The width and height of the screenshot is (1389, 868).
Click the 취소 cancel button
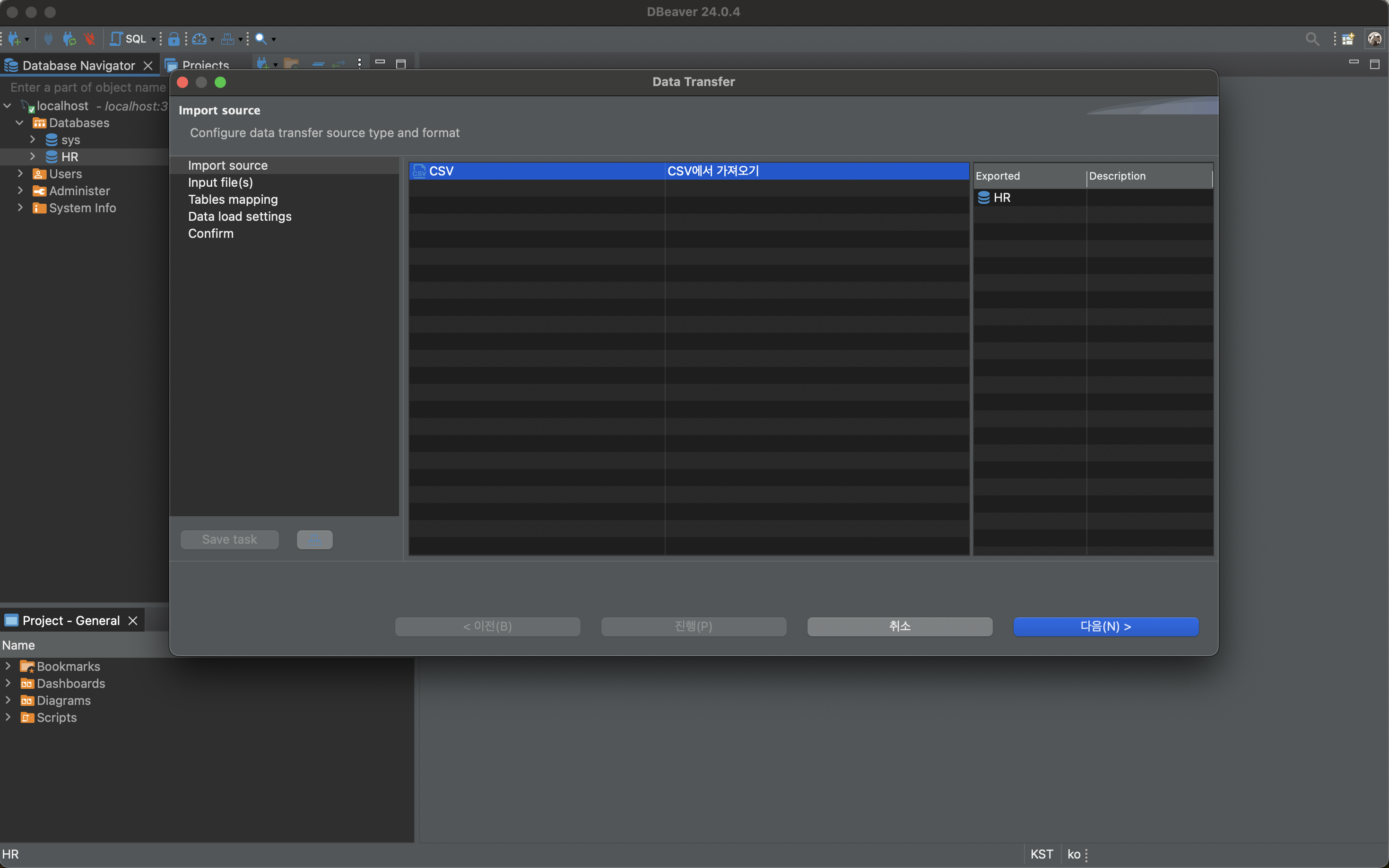[899, 626]
